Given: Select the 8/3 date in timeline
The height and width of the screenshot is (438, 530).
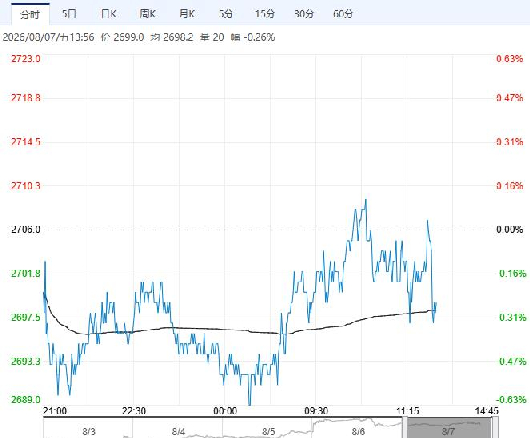Looking at the screenshot, I should [89, 432].
